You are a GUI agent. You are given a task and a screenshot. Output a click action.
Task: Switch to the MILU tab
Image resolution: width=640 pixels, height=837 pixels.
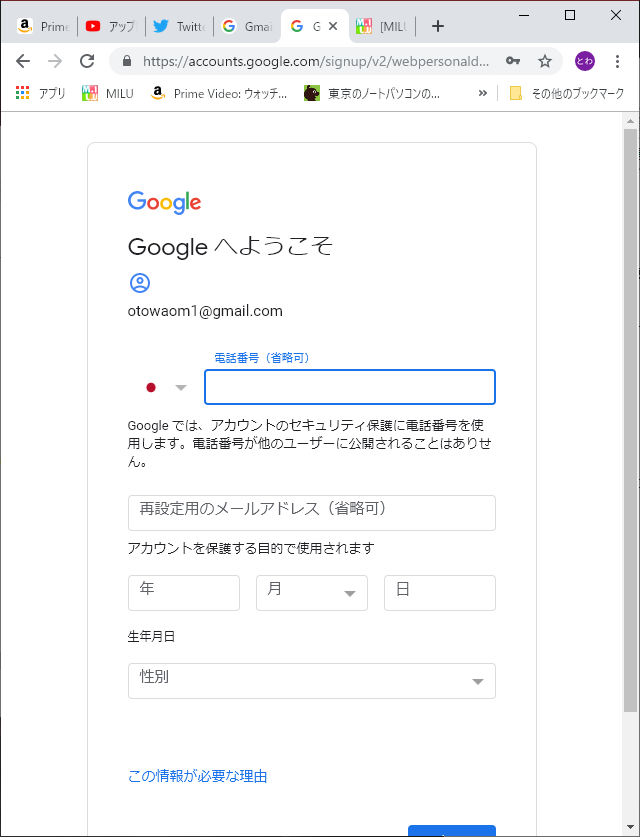coord(381,26)
